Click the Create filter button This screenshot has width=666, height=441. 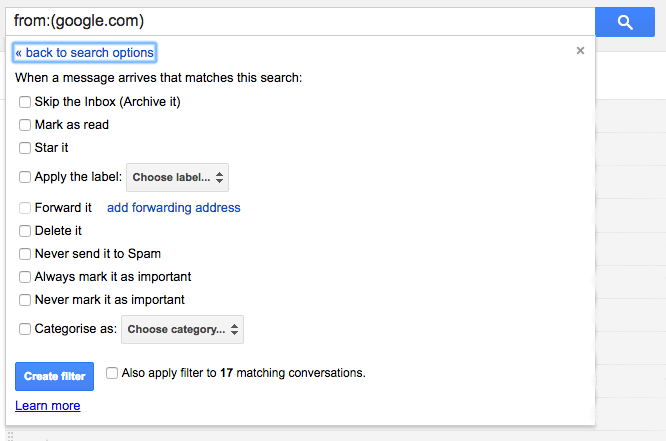tap(54, 376)
